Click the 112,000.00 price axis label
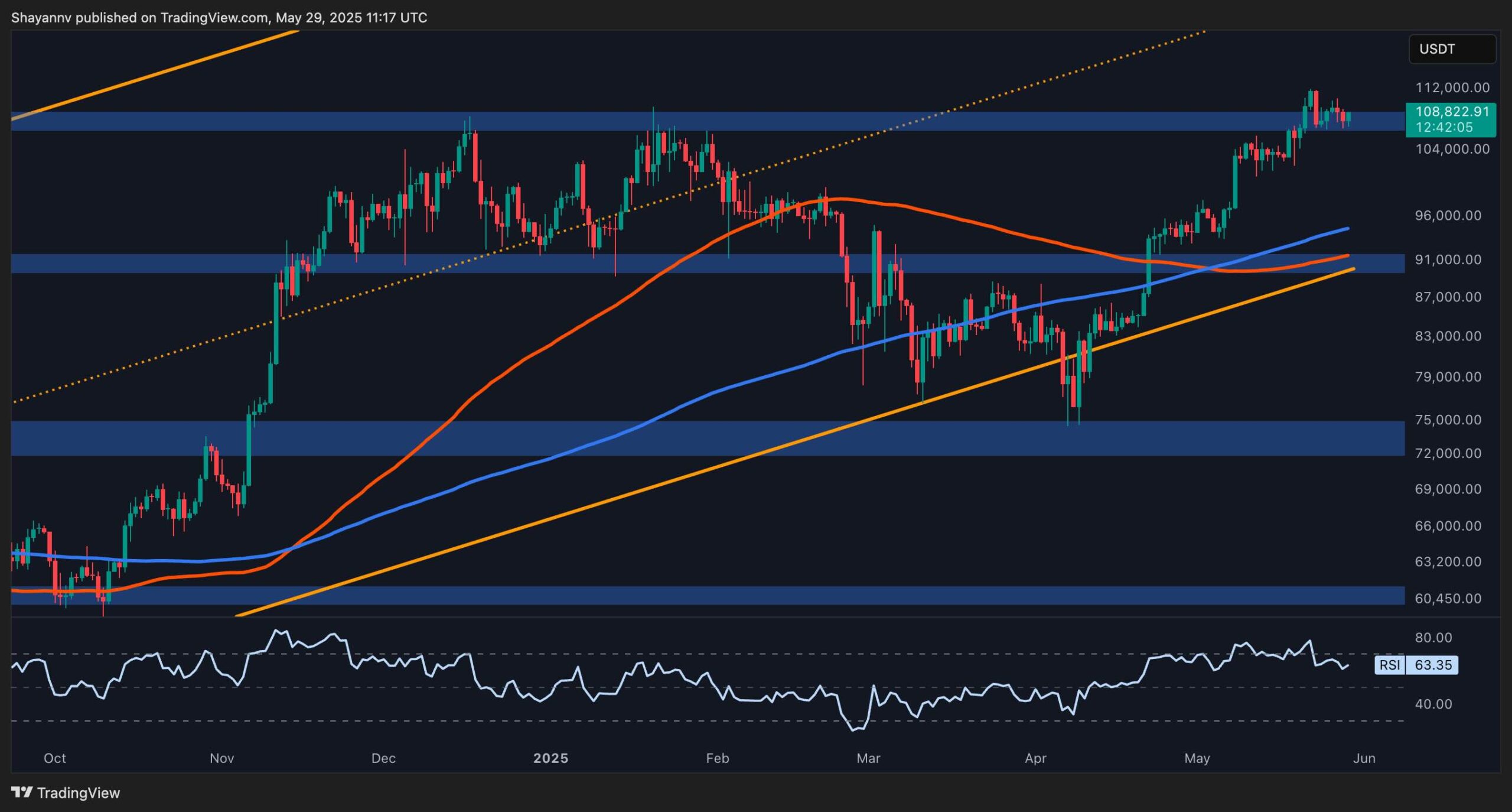This screenshot has width=1512, height=812. click(1452, 87)
